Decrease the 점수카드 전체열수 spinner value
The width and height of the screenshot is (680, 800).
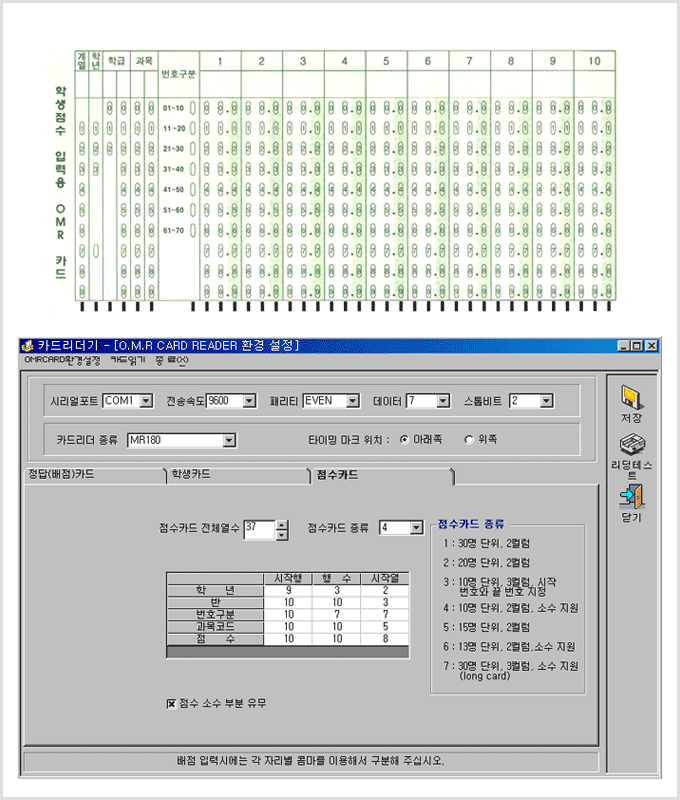coord(282,535)
